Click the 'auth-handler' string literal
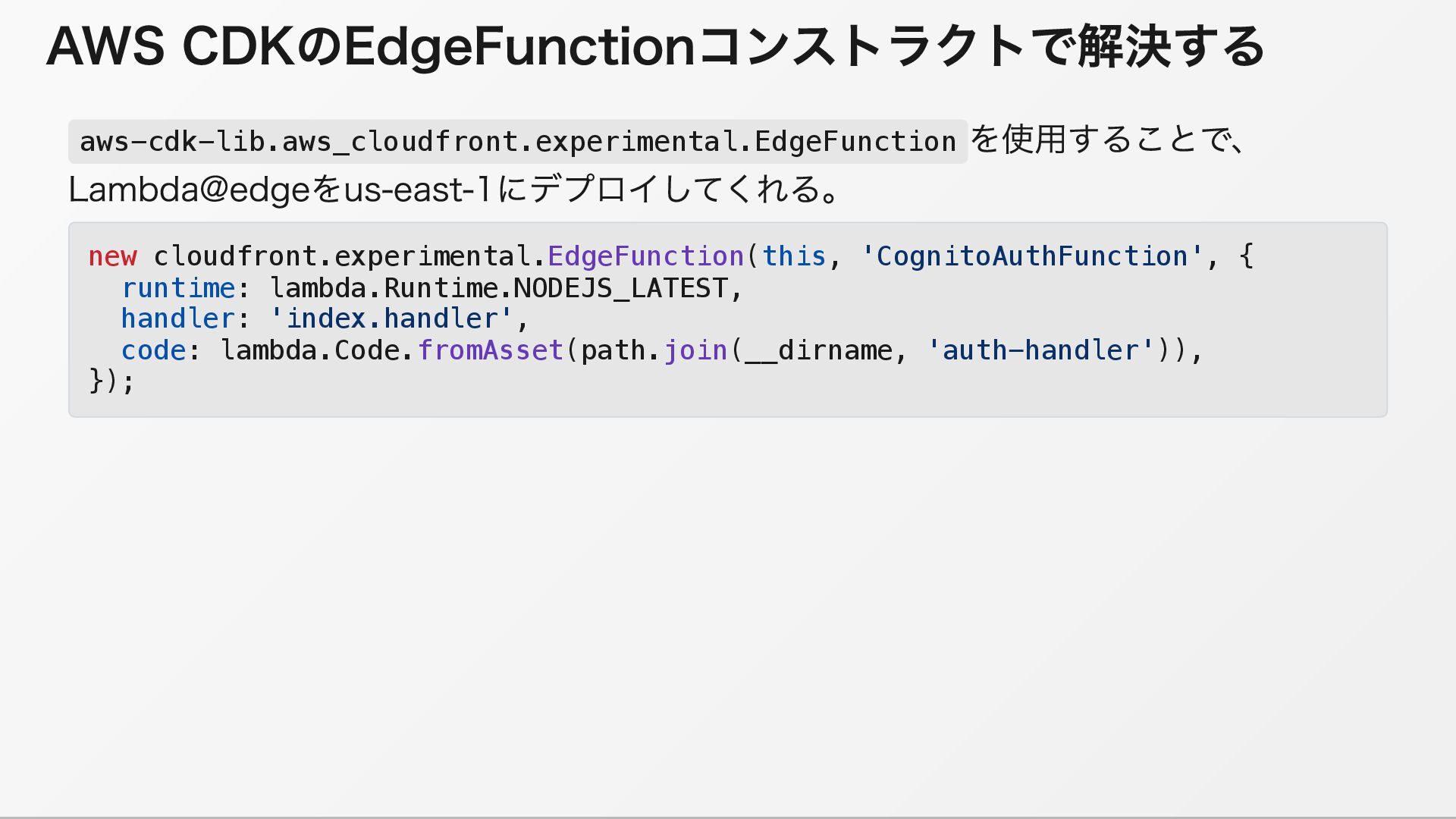1456x819 pixels. pyautogui.click(x=1040, y=351)
